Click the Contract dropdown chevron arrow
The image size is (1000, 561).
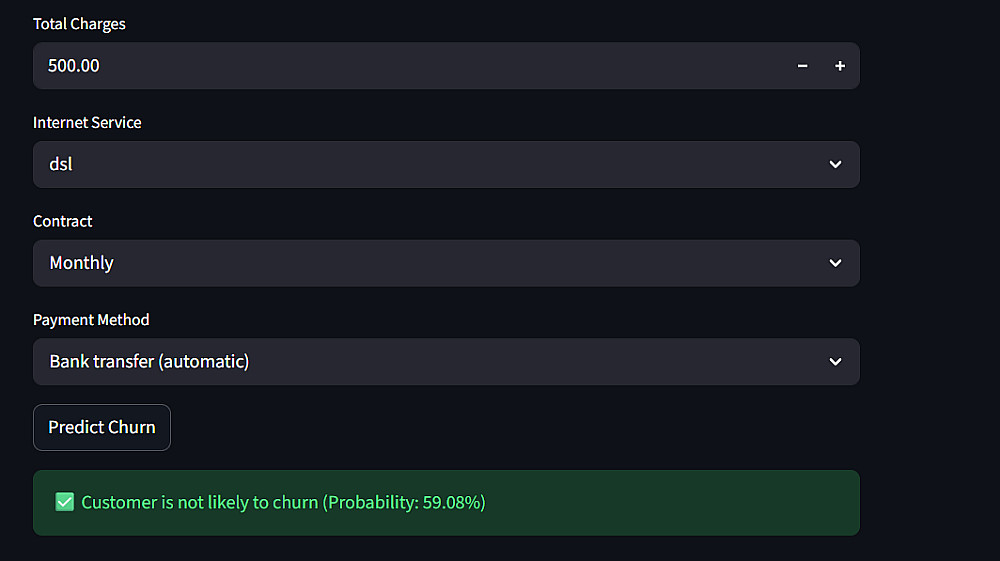[x=835, y=263]
